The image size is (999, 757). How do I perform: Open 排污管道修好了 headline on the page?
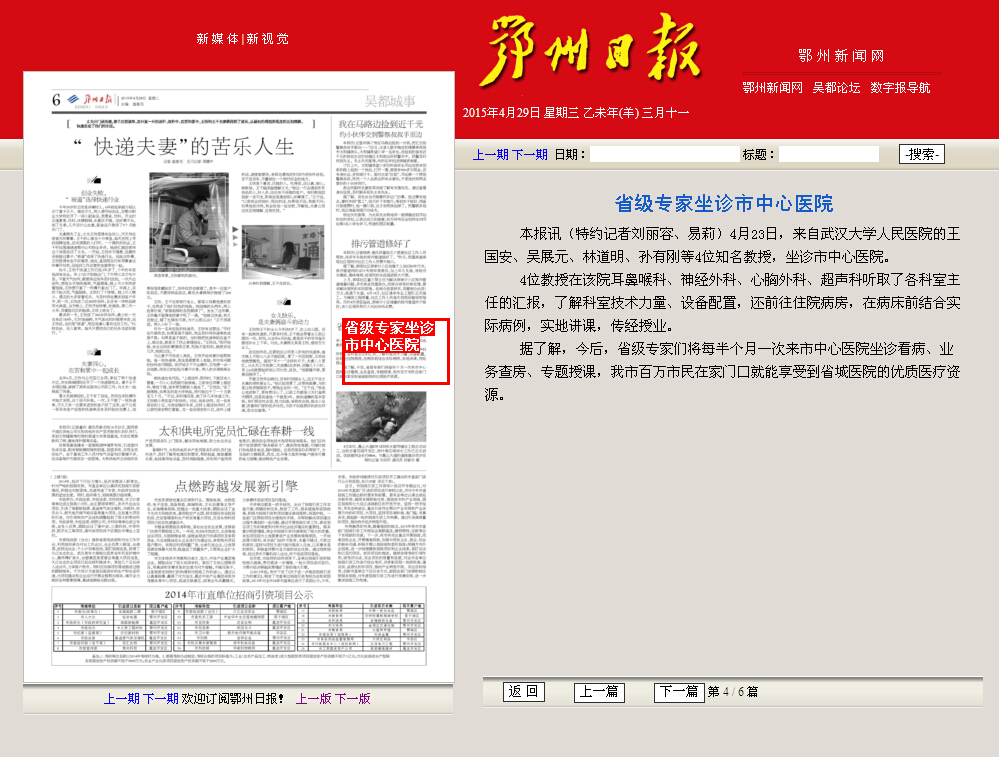click(x=381, y=243)
